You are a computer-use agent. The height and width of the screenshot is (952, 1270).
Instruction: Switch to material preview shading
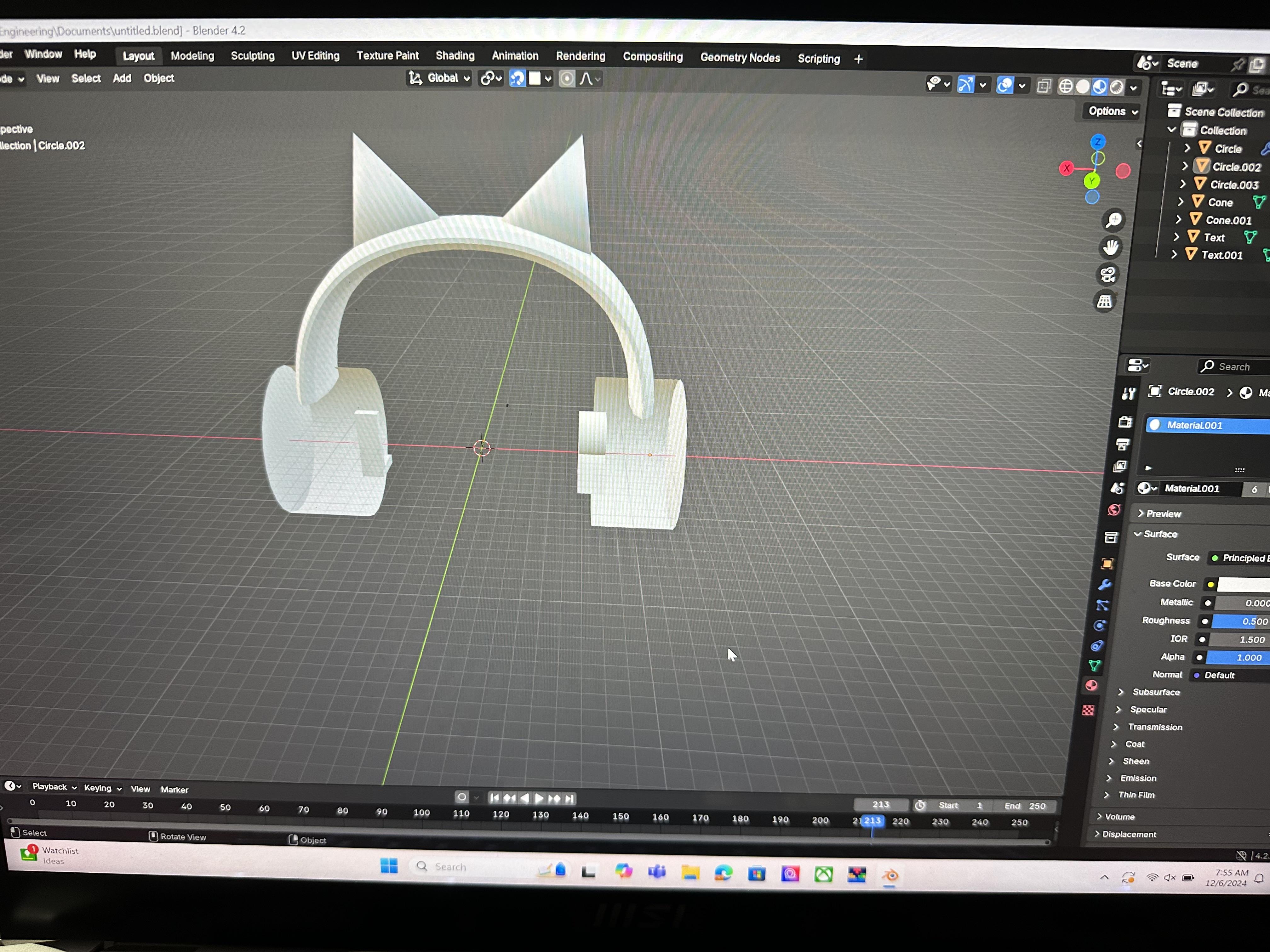pos(1100,87)
